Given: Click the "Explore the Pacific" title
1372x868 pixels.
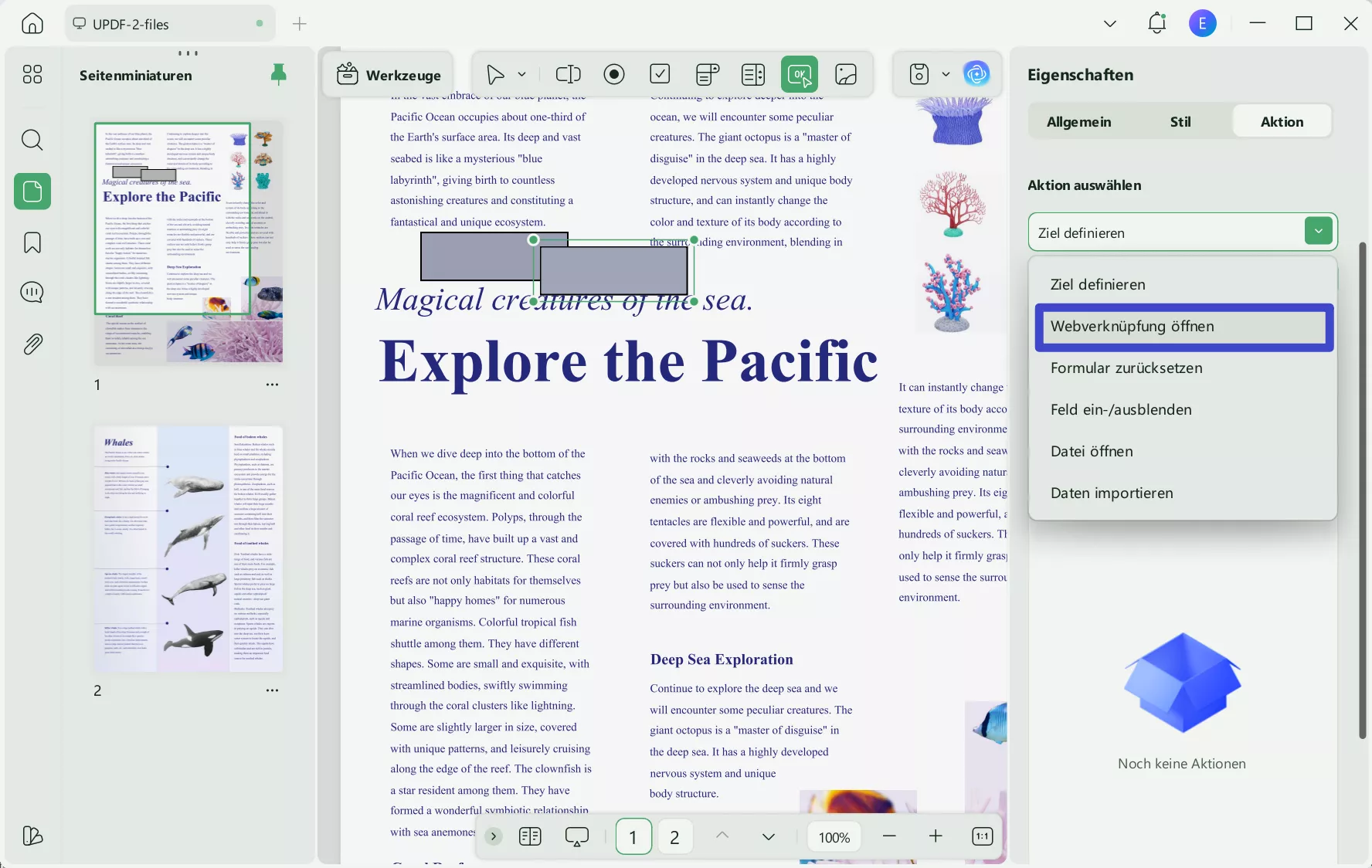Looking at the screenshot, I should click(x=628, y=361).
